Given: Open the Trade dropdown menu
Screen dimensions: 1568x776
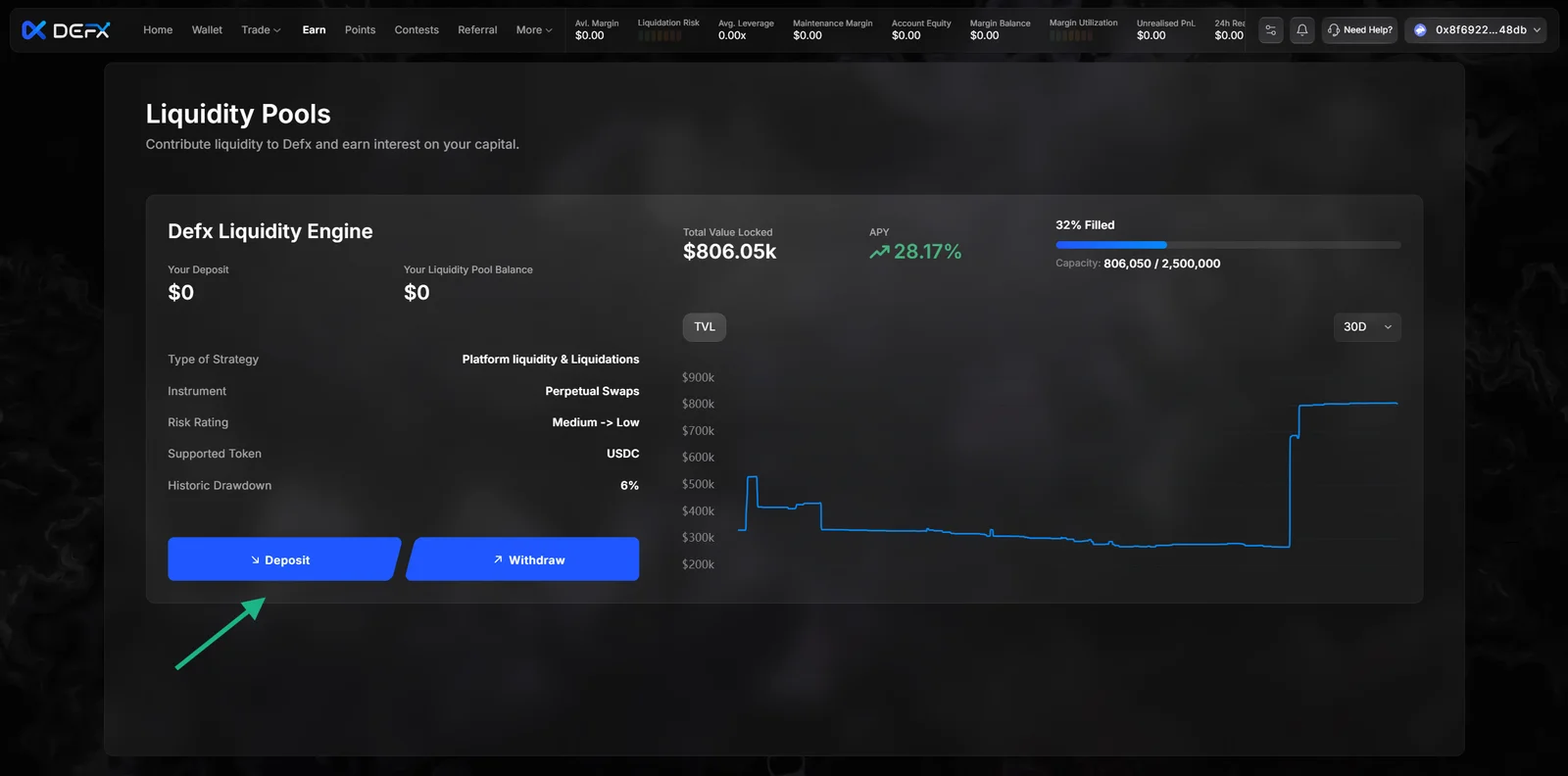Looking at the screenshot, I should pyautogui.click(x=261, y=30).
